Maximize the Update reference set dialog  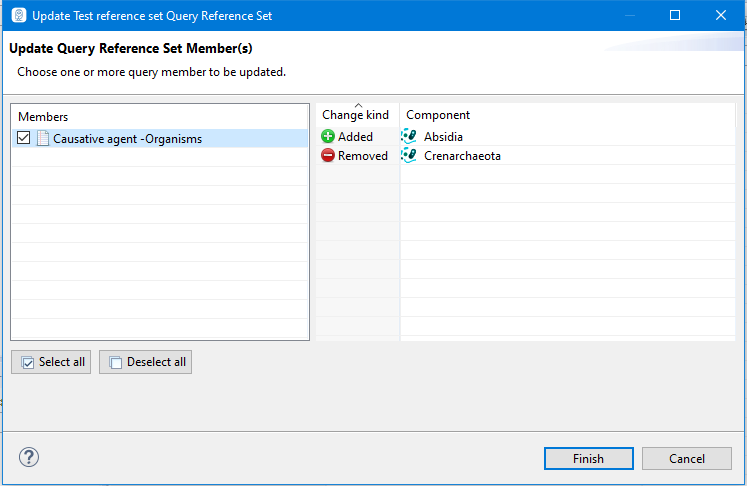coord(675,16)
